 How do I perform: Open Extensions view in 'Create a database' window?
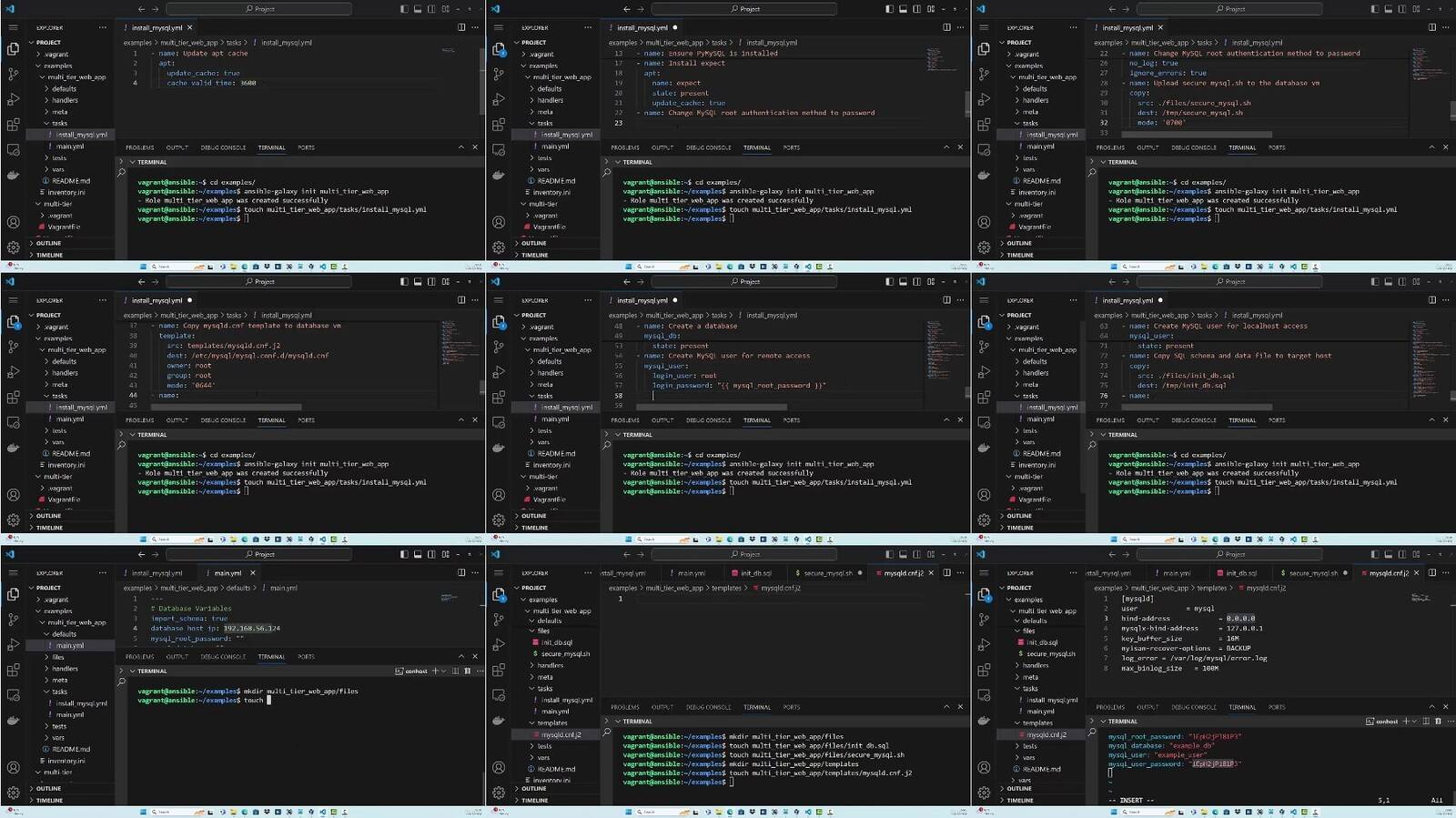pos(499,398)
